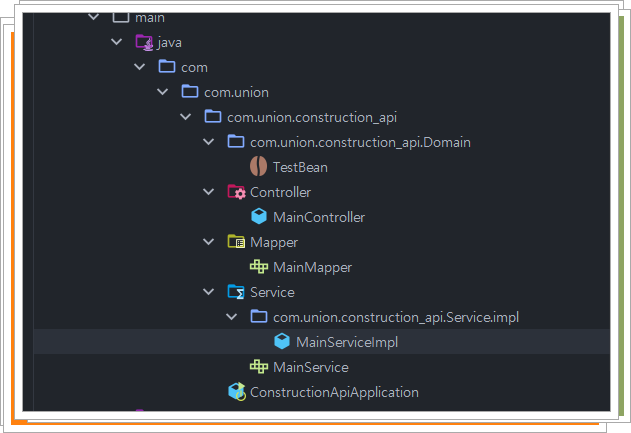Viewport: 631px width, 433px height.
Task: Select the 'Mapper' folder label
Action: (274, 243)
